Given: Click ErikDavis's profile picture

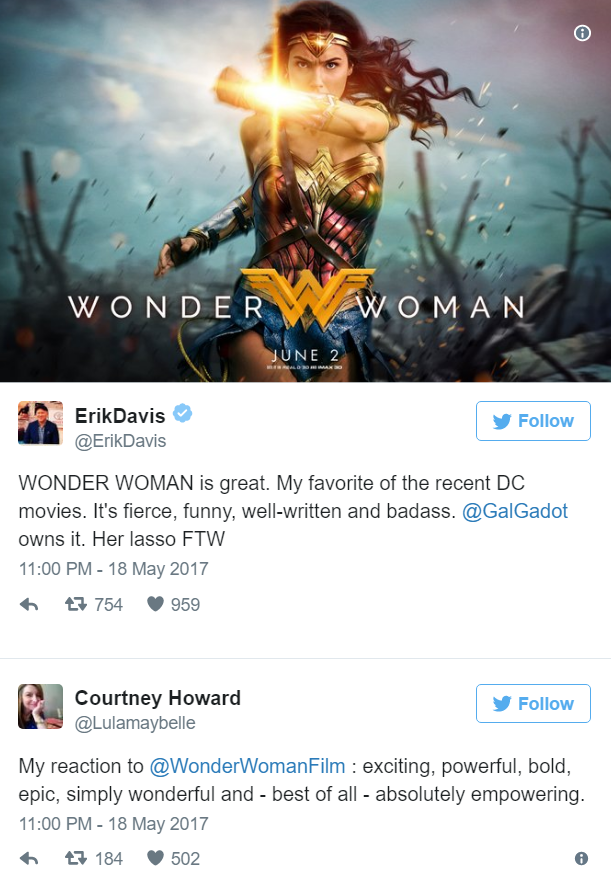Looking at the screenshot, I should pos(40,423).
